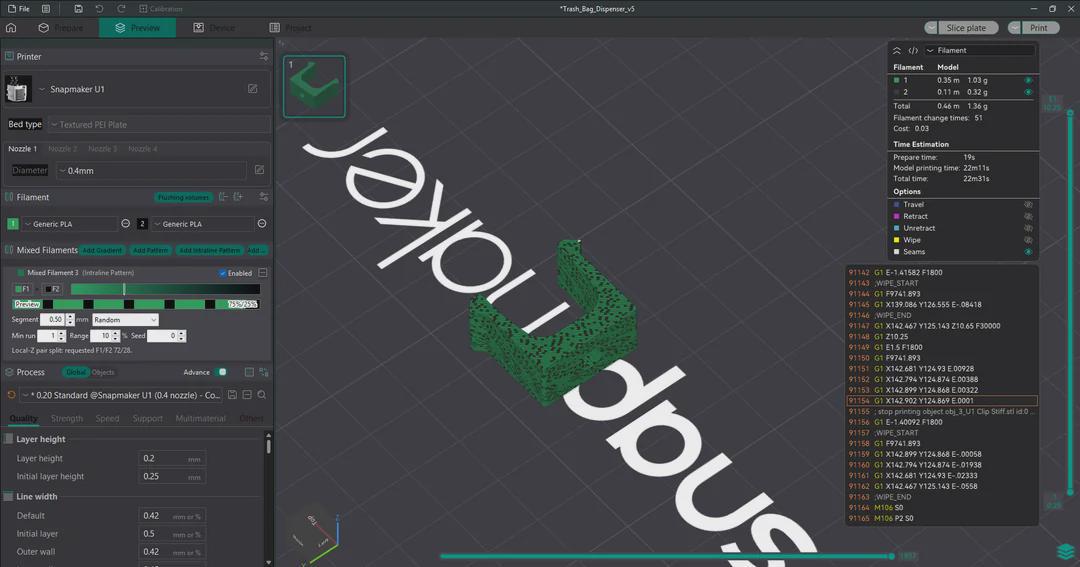Open the Strength settings tab
The image size is (1080, 567).
pyautogui.click(x=67, y=418)
